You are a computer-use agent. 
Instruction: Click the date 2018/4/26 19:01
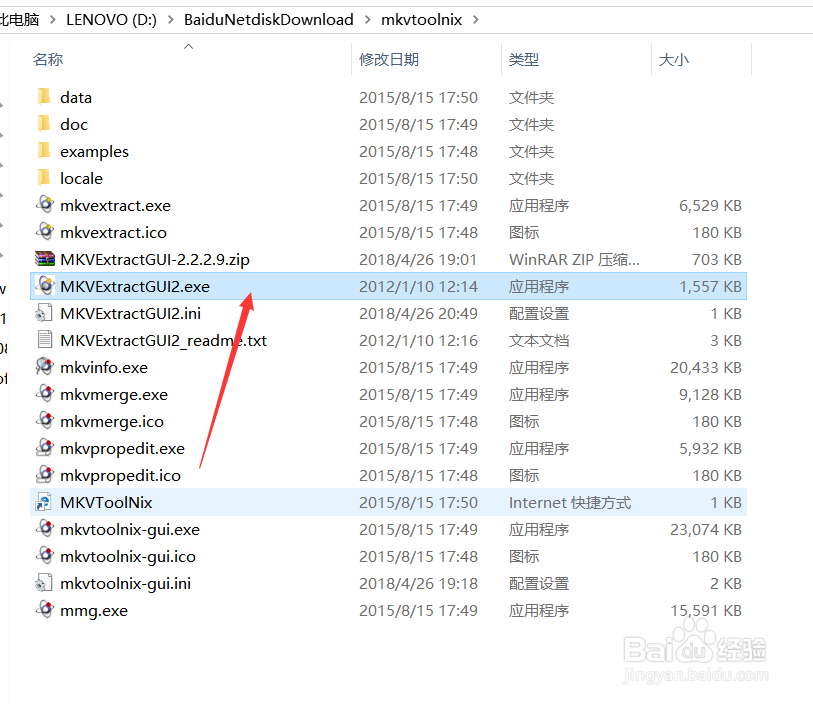click(x=418, y=259)
